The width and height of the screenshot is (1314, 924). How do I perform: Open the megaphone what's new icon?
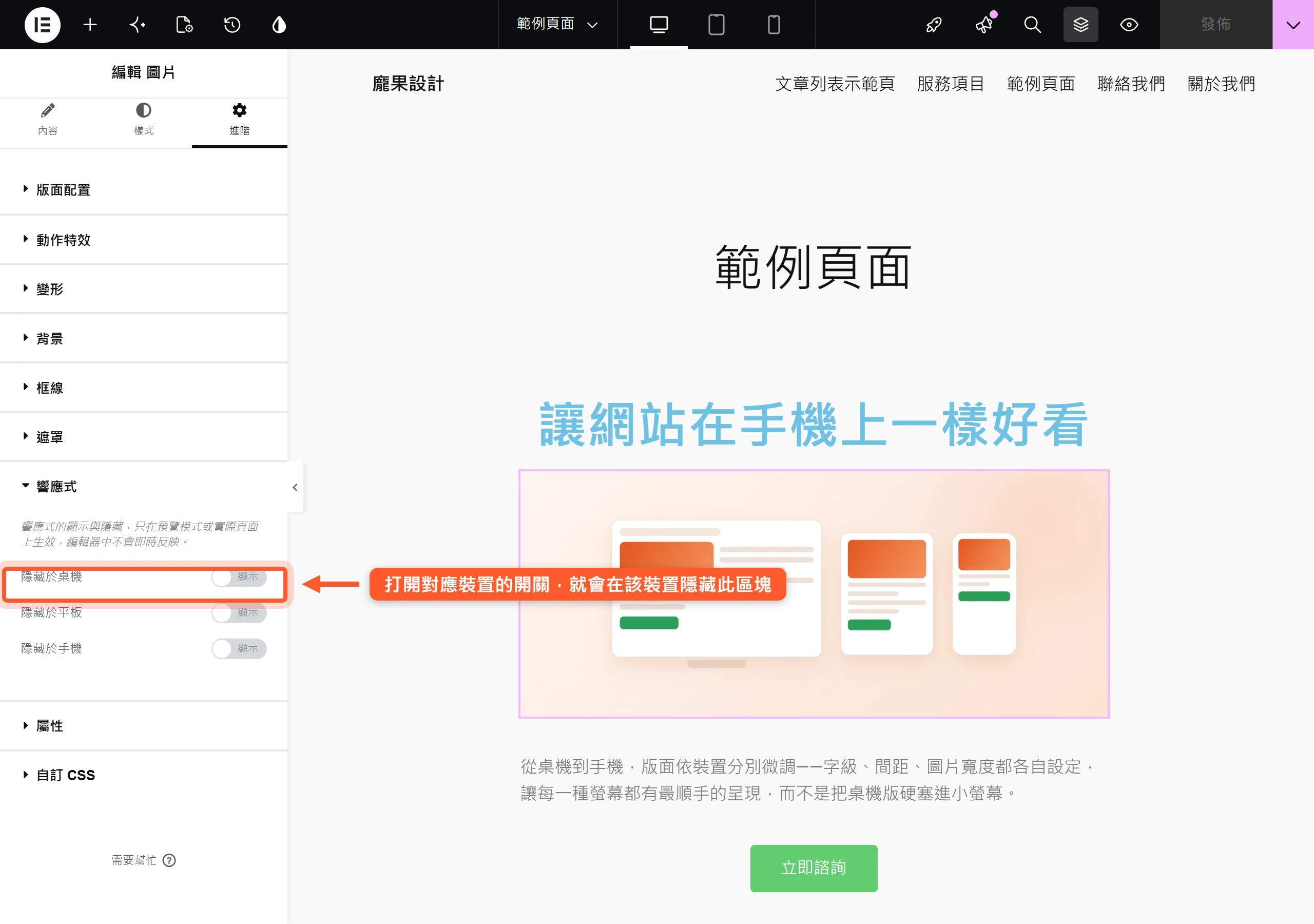(x=984, y=25)
